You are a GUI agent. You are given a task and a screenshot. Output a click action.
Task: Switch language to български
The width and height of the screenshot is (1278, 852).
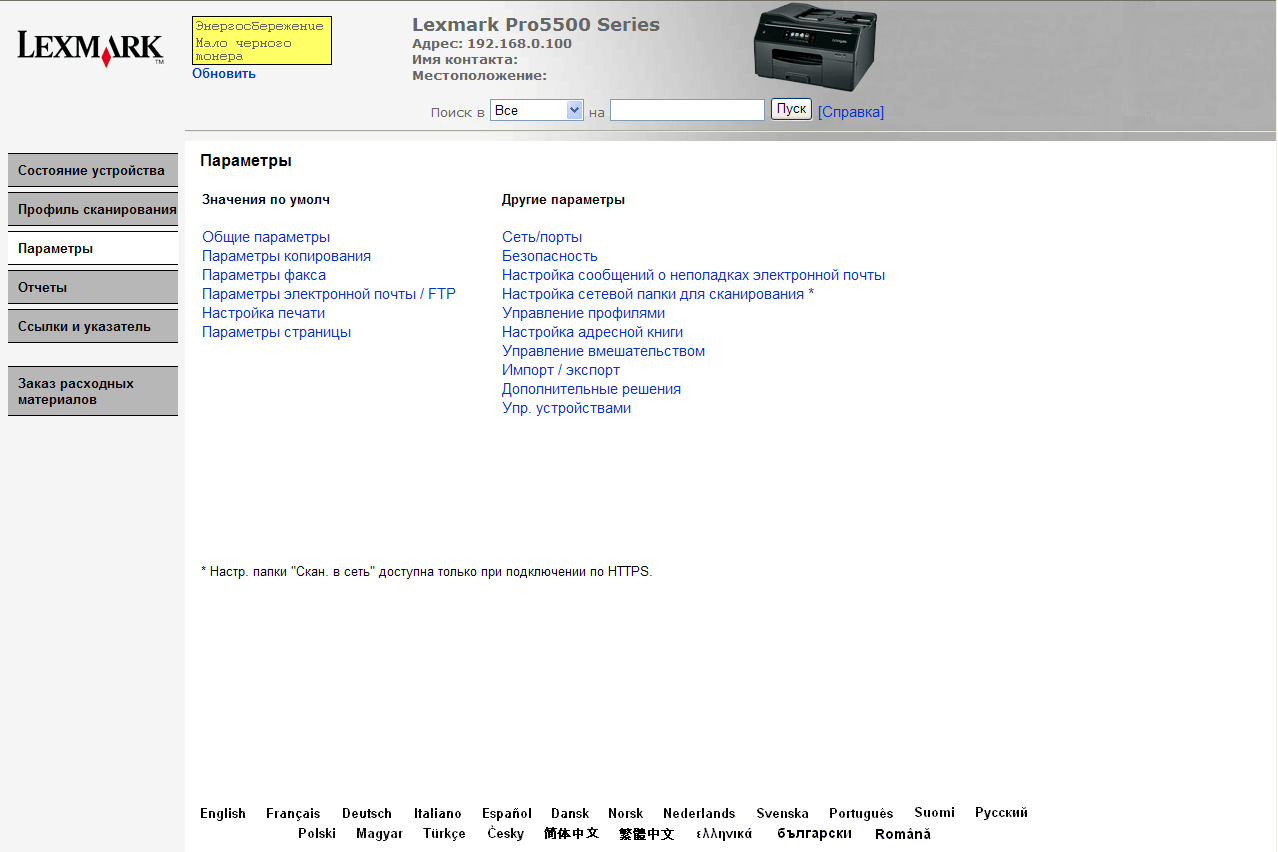pyautogui.click(x=814, y=833)
